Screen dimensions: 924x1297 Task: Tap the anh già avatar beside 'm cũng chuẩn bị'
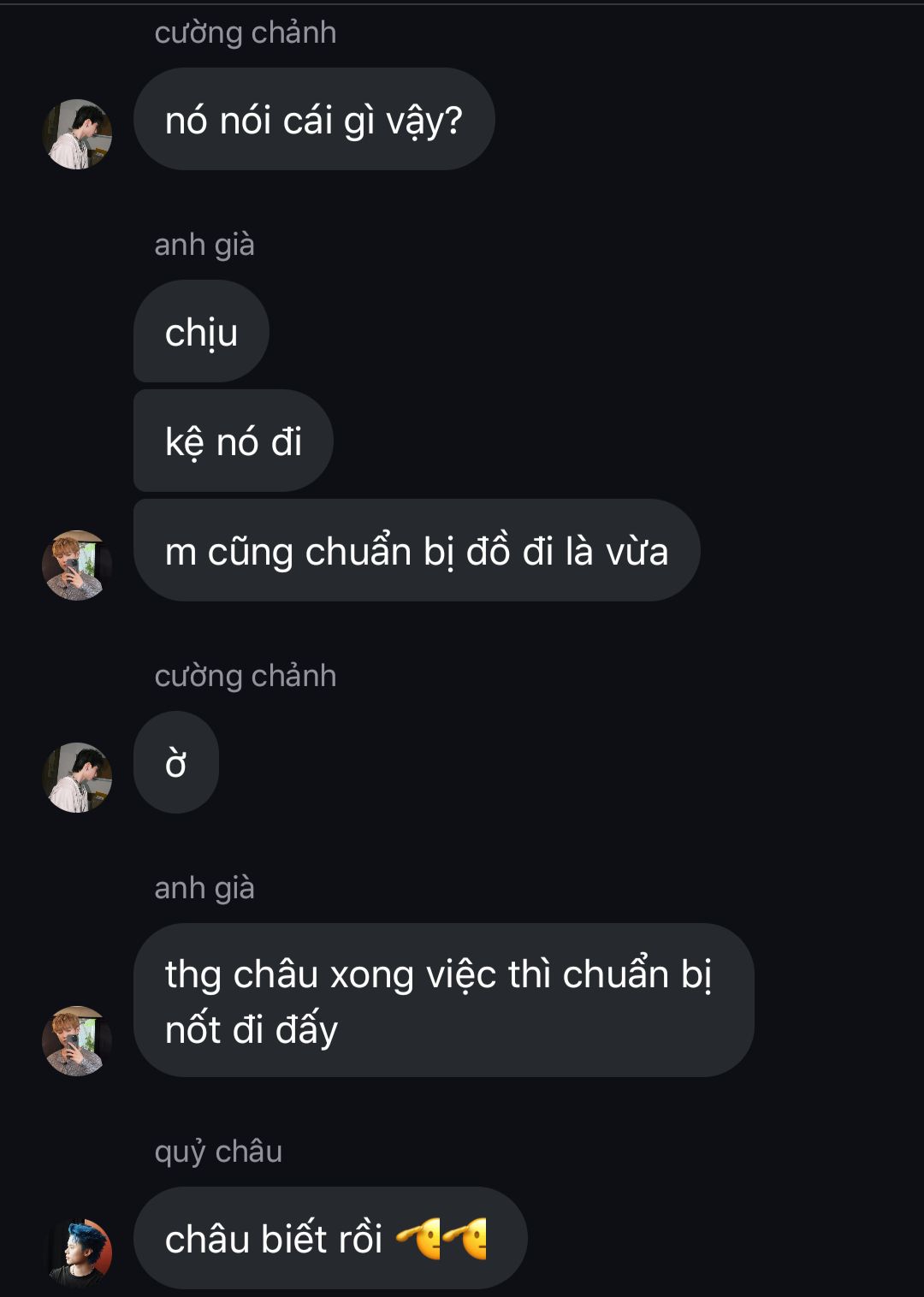tap(77, 566)
